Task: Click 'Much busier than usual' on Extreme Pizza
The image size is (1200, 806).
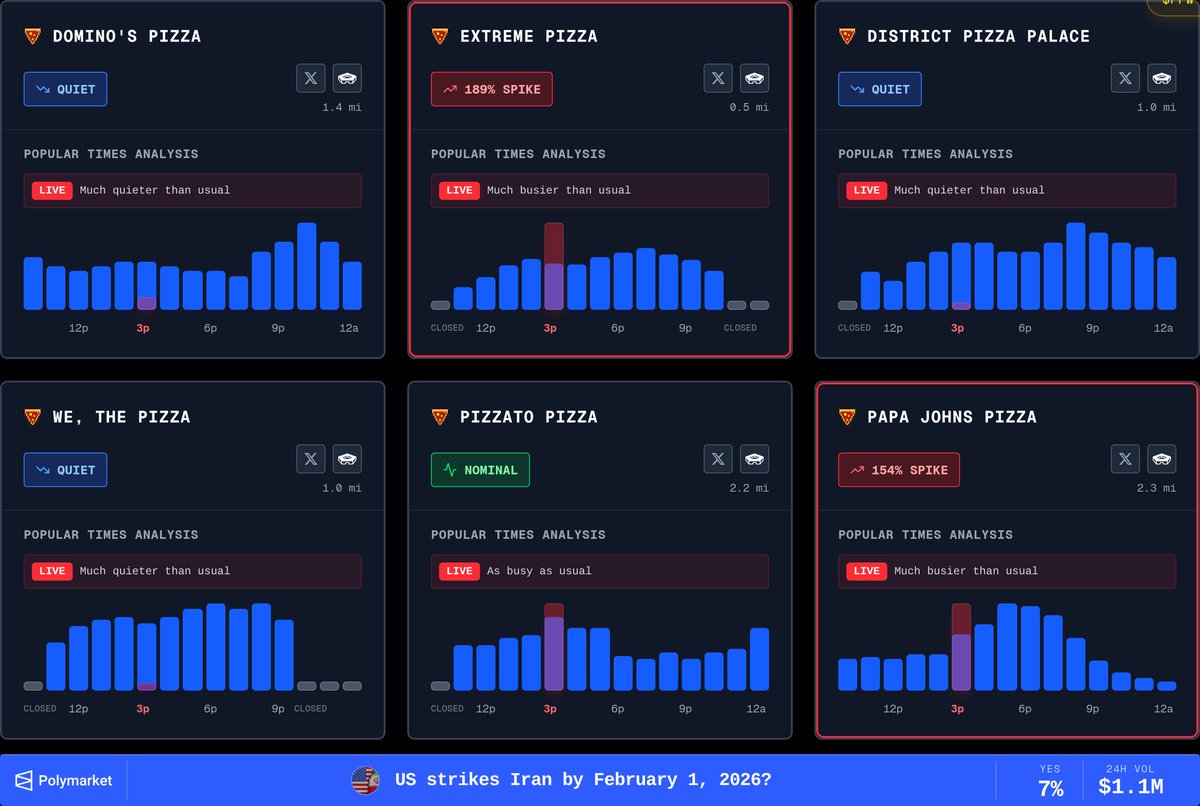Action: (559, 190)
